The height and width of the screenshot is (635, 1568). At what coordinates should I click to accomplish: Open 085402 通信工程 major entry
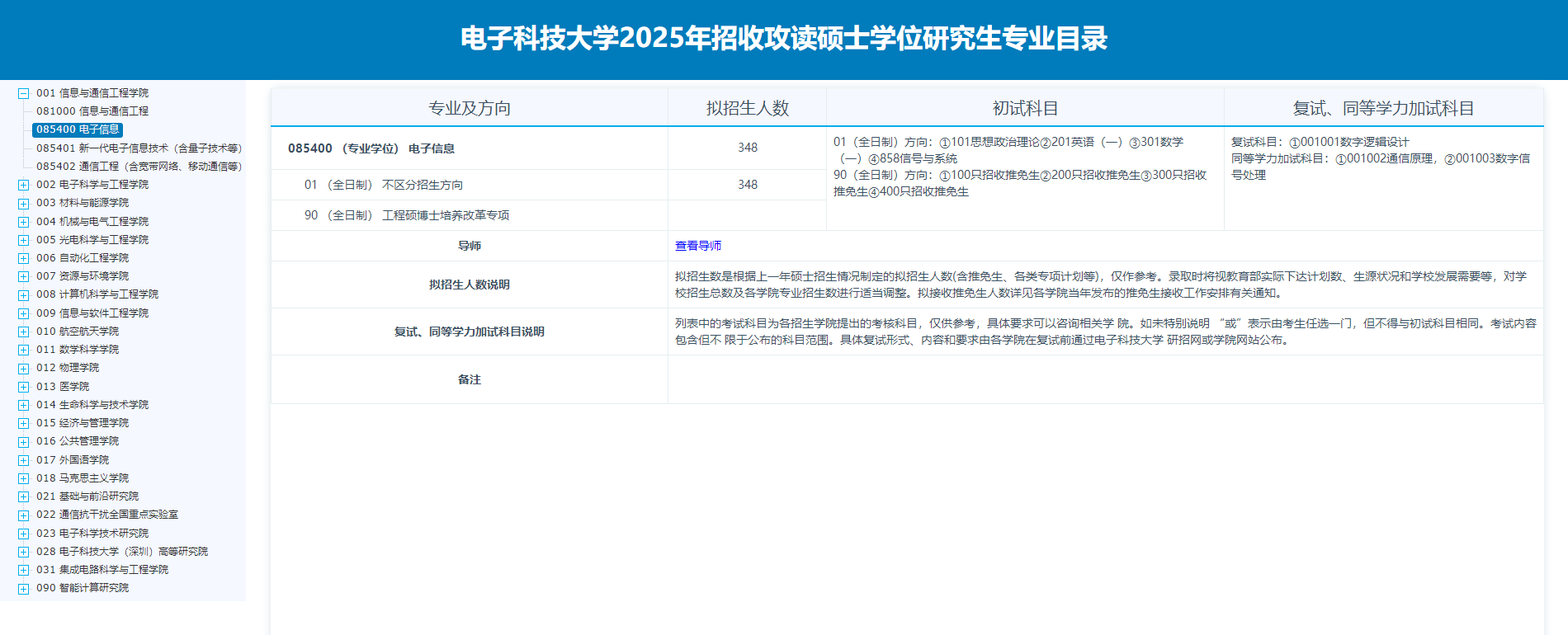point(139,167)
